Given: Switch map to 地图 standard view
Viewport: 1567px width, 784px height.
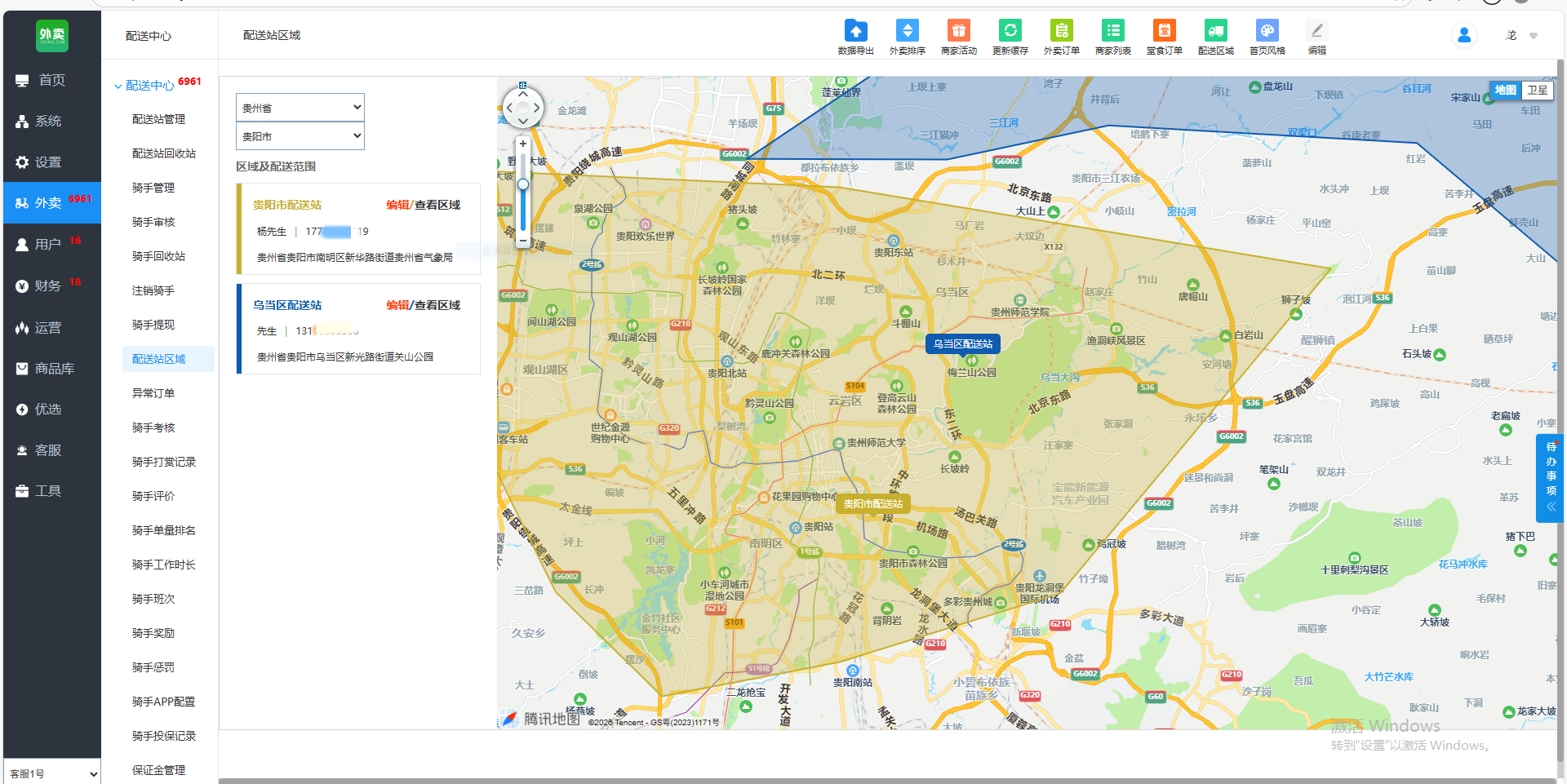Looking at the screenshot, I should pyautogui.click(x=1505, y=91).
